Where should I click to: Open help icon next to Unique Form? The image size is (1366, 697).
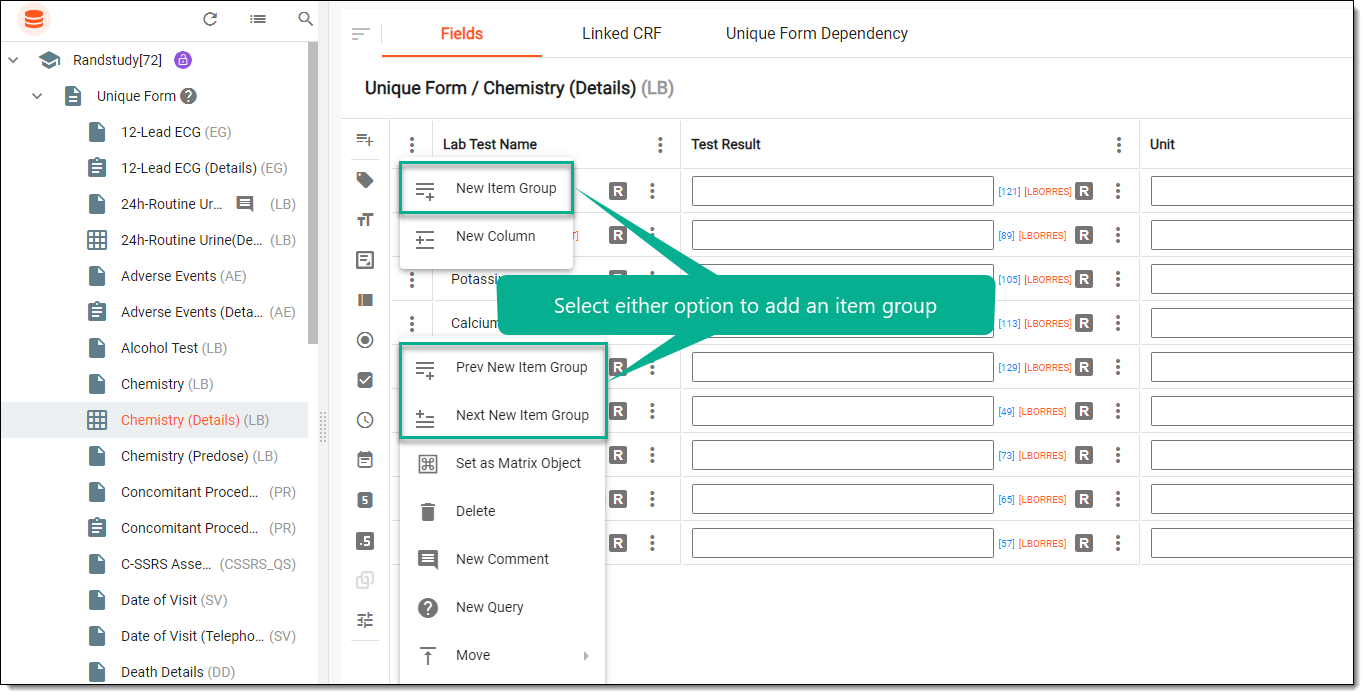(188, 96)
